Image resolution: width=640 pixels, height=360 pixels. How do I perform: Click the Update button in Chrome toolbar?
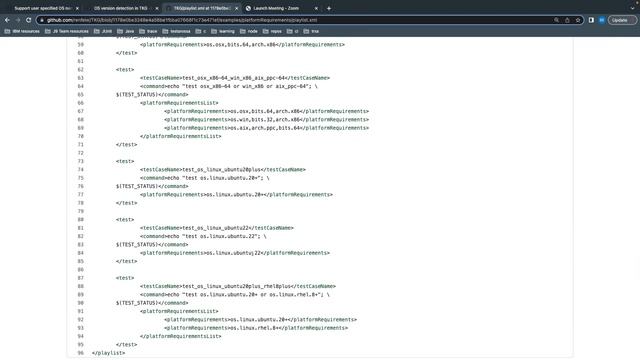point(622,20)
